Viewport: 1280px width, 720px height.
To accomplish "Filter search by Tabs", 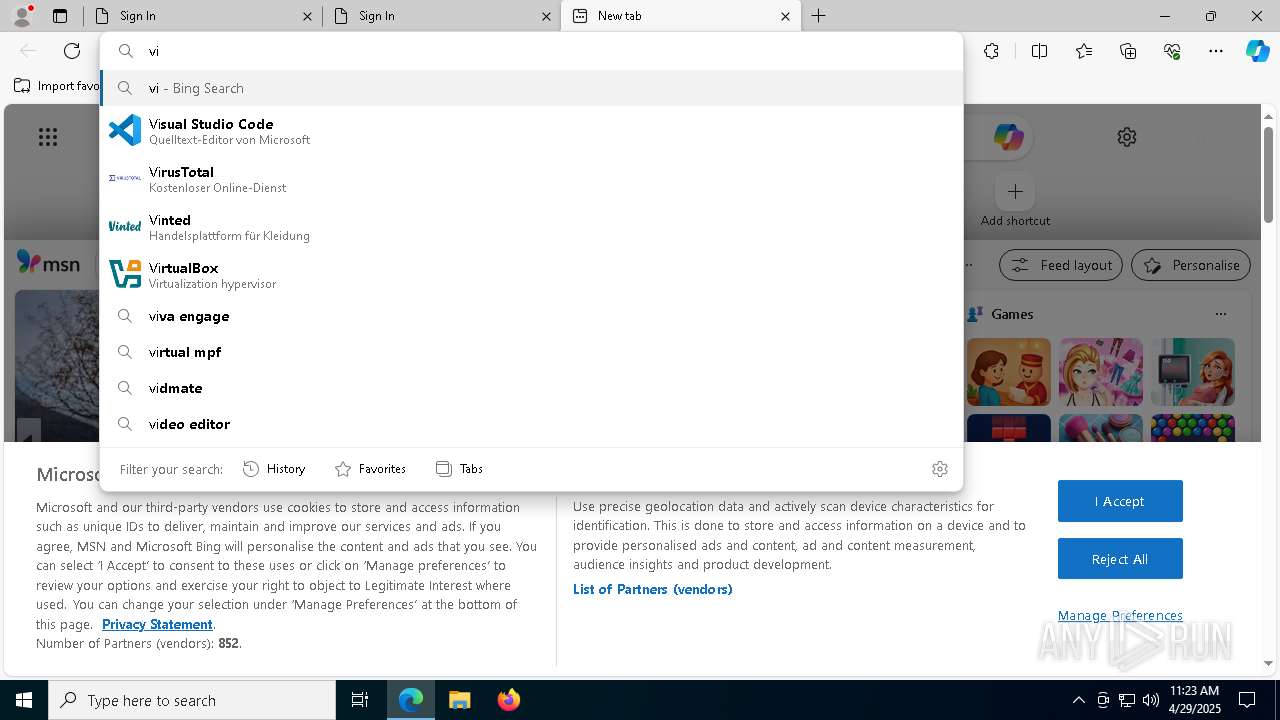I will point(459,468).
